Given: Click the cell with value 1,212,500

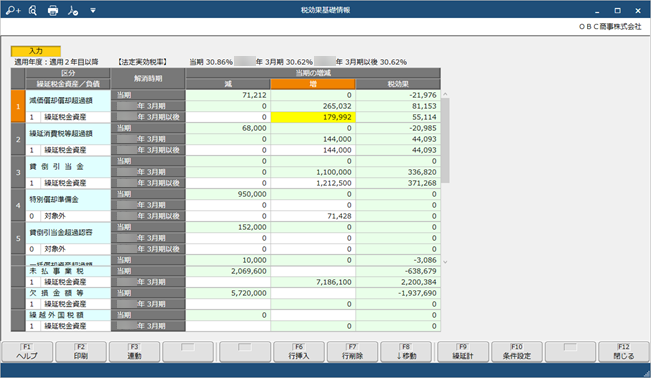Looking at the screenshot, I should [x=313, y=183].
